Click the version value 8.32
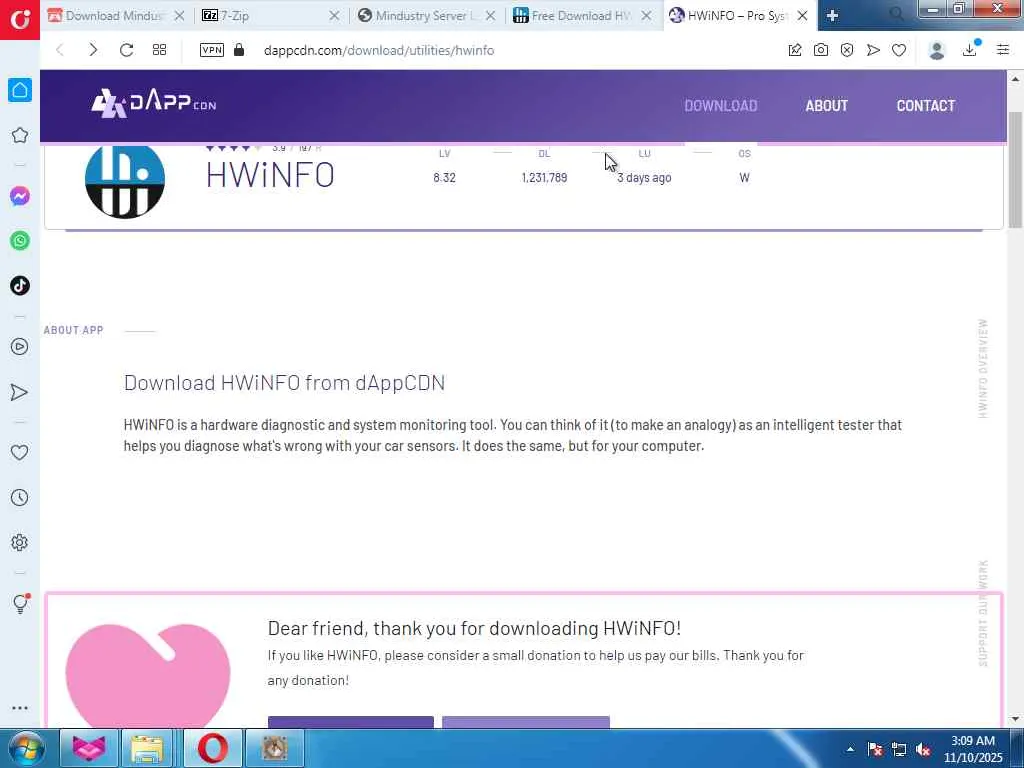This screenshot has width=1024, height=768. point(444,178)
